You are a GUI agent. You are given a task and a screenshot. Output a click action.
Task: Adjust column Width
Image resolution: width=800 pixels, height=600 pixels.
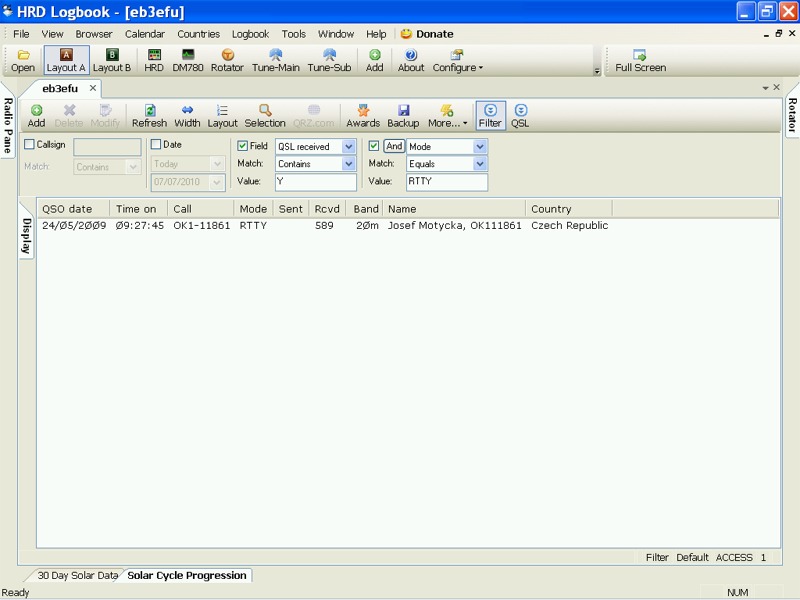187,116
